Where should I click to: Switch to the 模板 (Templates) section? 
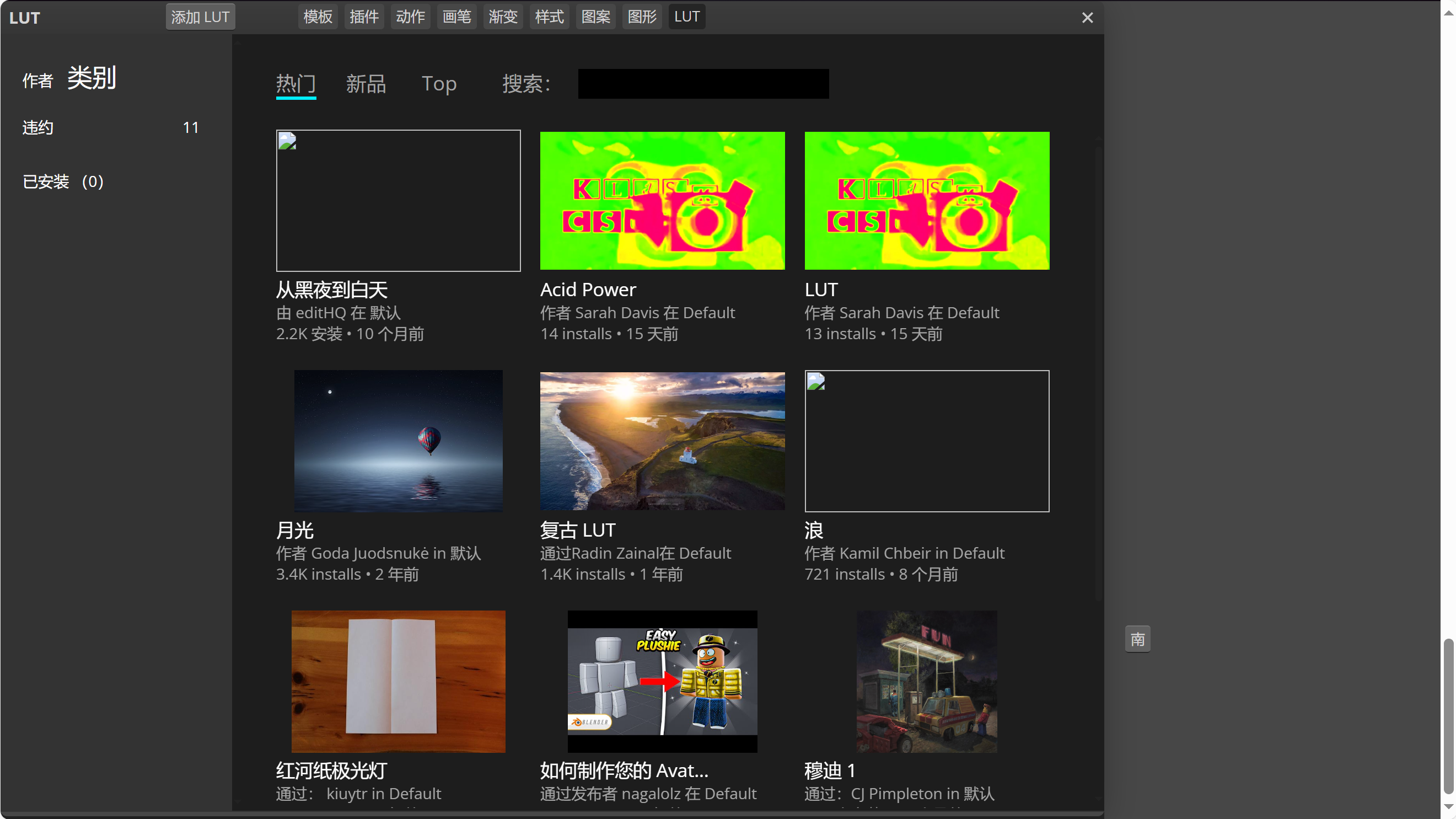(317, 17)
